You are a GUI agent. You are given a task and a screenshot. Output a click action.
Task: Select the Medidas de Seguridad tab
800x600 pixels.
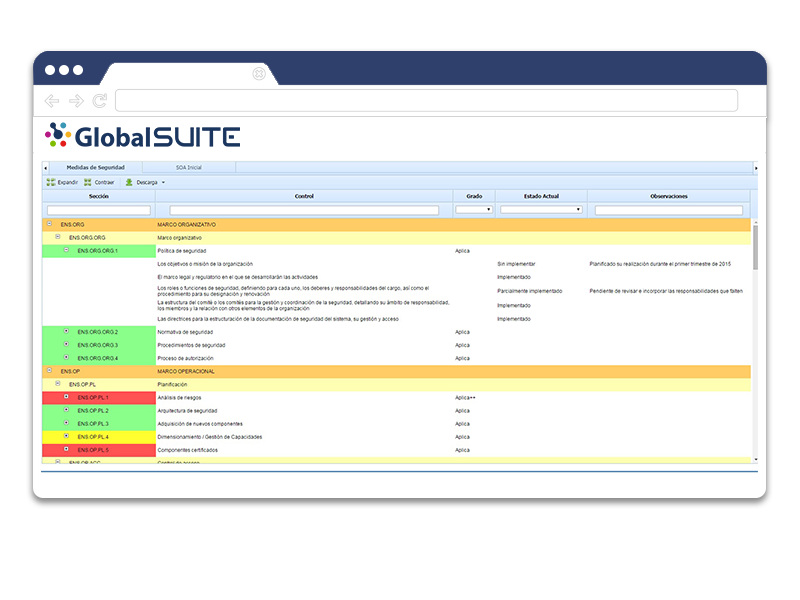coord(95,167)
